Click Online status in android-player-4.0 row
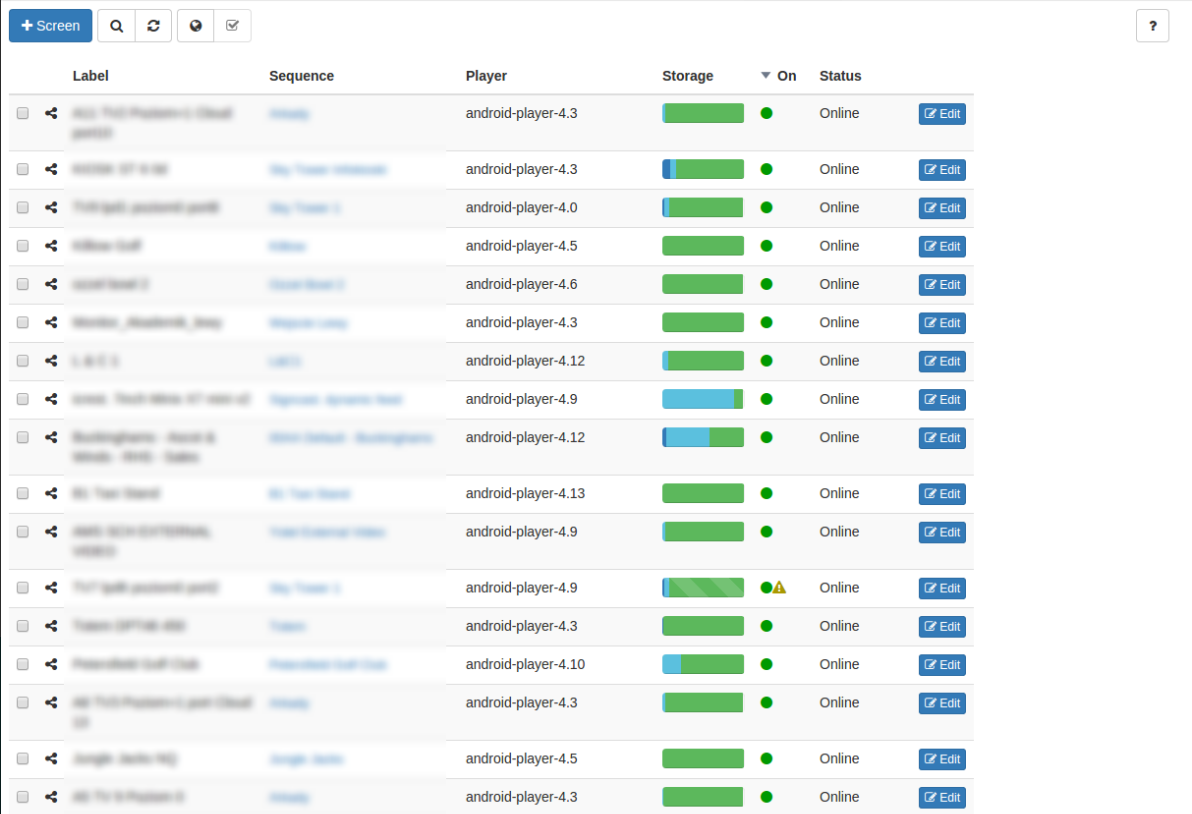1192x814 pixels. [839, 207]
